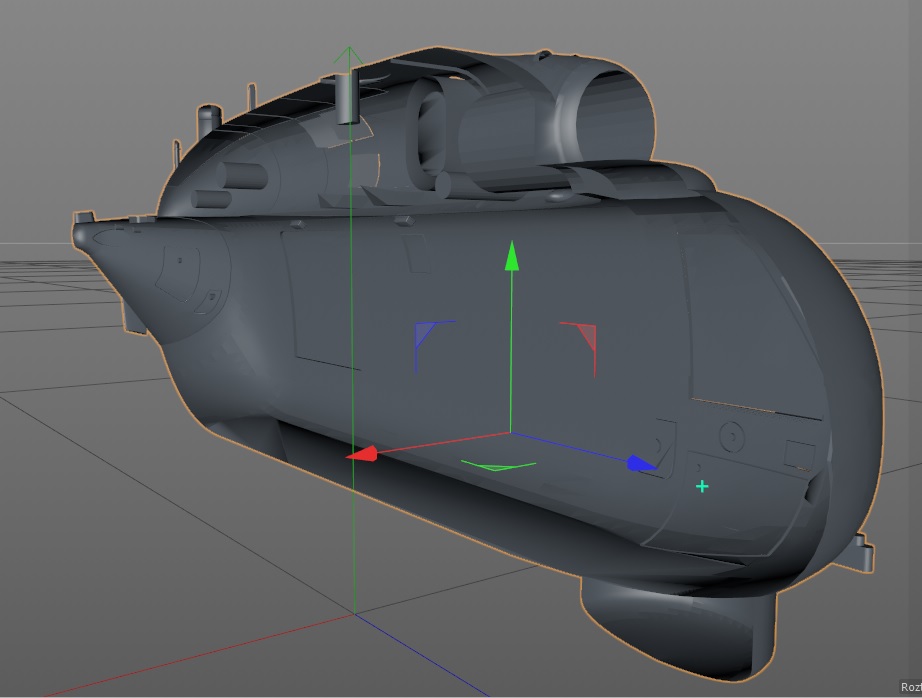Click the pointed nose tip at left end
922x698 pixels.
click(80, 234)
